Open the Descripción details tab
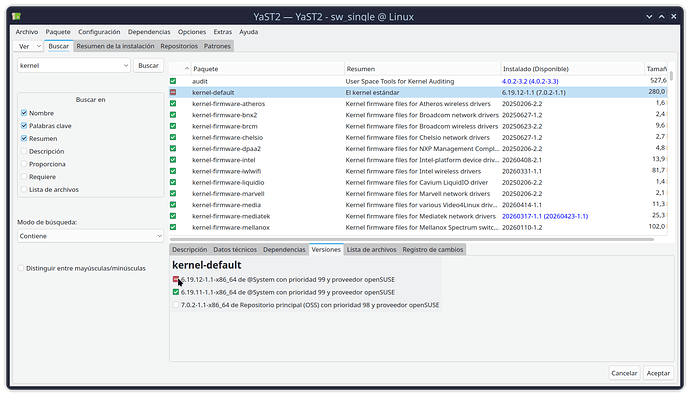This screenshot has width=690, height=395. [x=189, y=249]
